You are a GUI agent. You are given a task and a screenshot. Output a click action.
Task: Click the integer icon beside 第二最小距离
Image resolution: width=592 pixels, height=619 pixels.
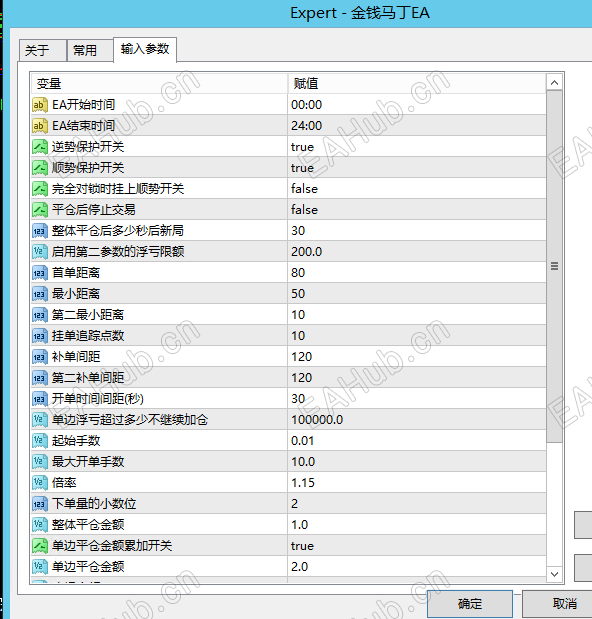pos(40,315)
